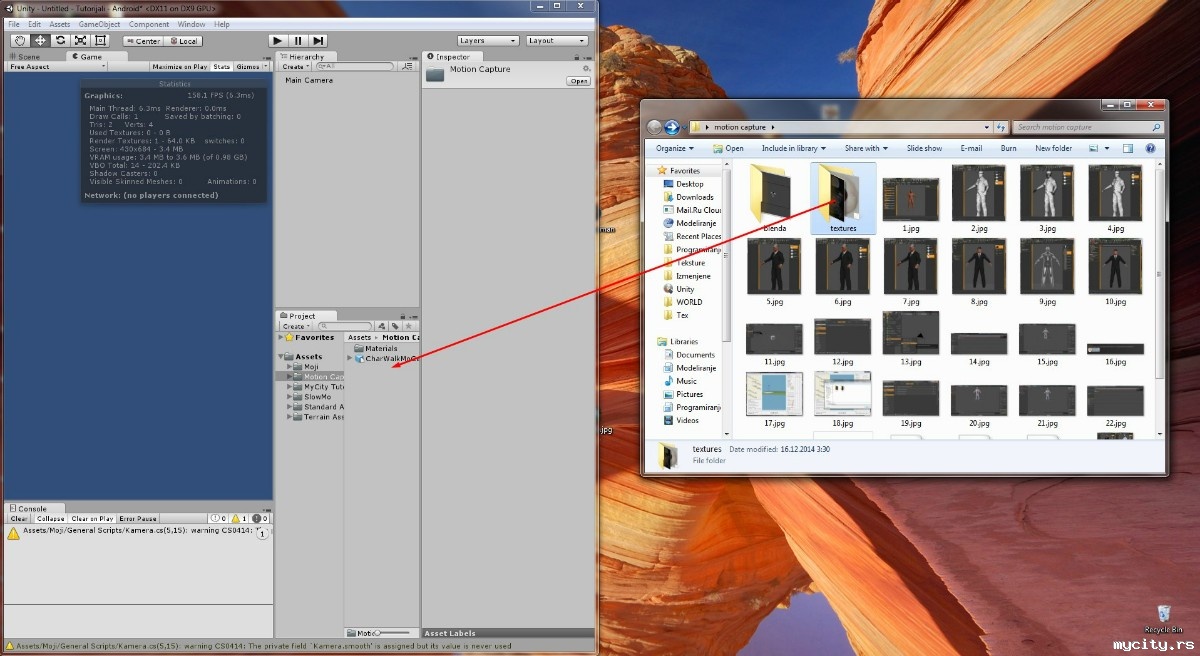Open the GameObject menu
Viewport: 1200px width, 656px height.
tap(98, 24)
